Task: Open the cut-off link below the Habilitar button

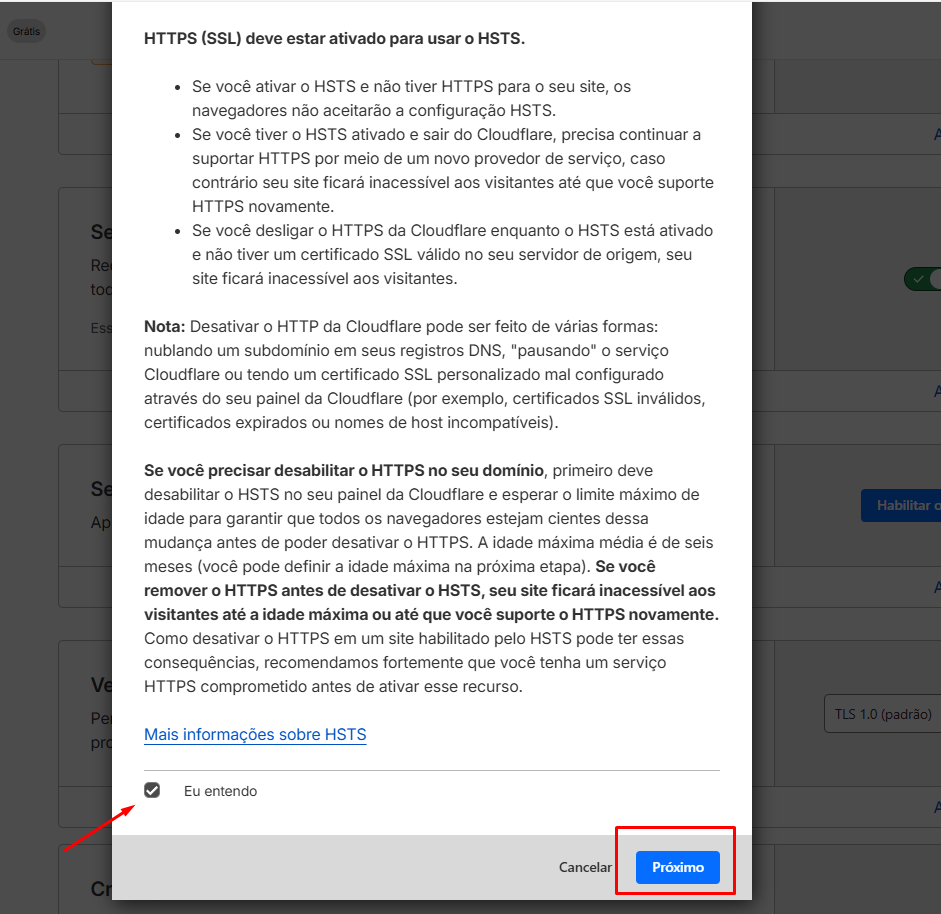Action: 936,587
